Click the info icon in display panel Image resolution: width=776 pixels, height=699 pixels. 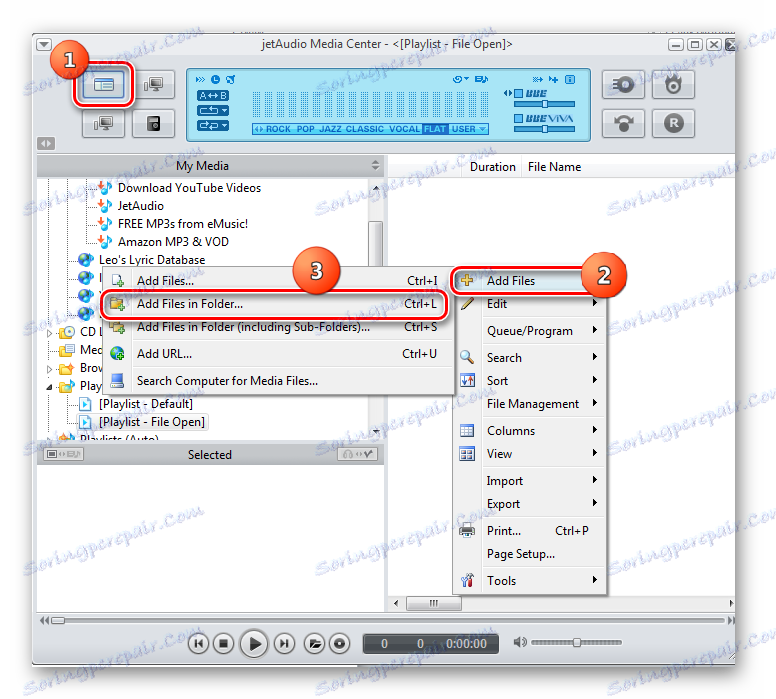click(570, 79)
